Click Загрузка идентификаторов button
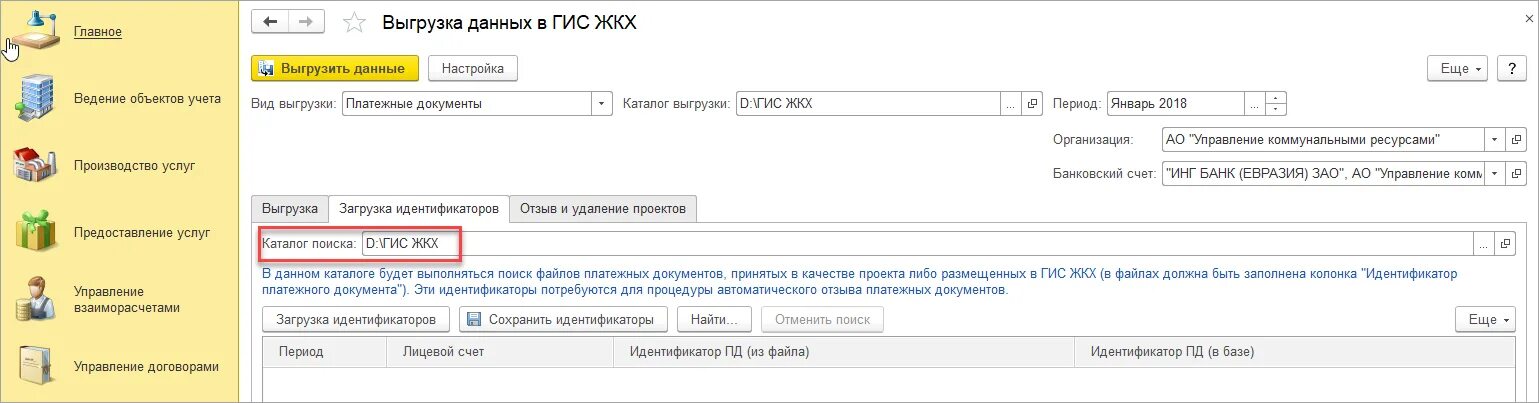This screenshot has height=403, width=1539. [356, 320]
